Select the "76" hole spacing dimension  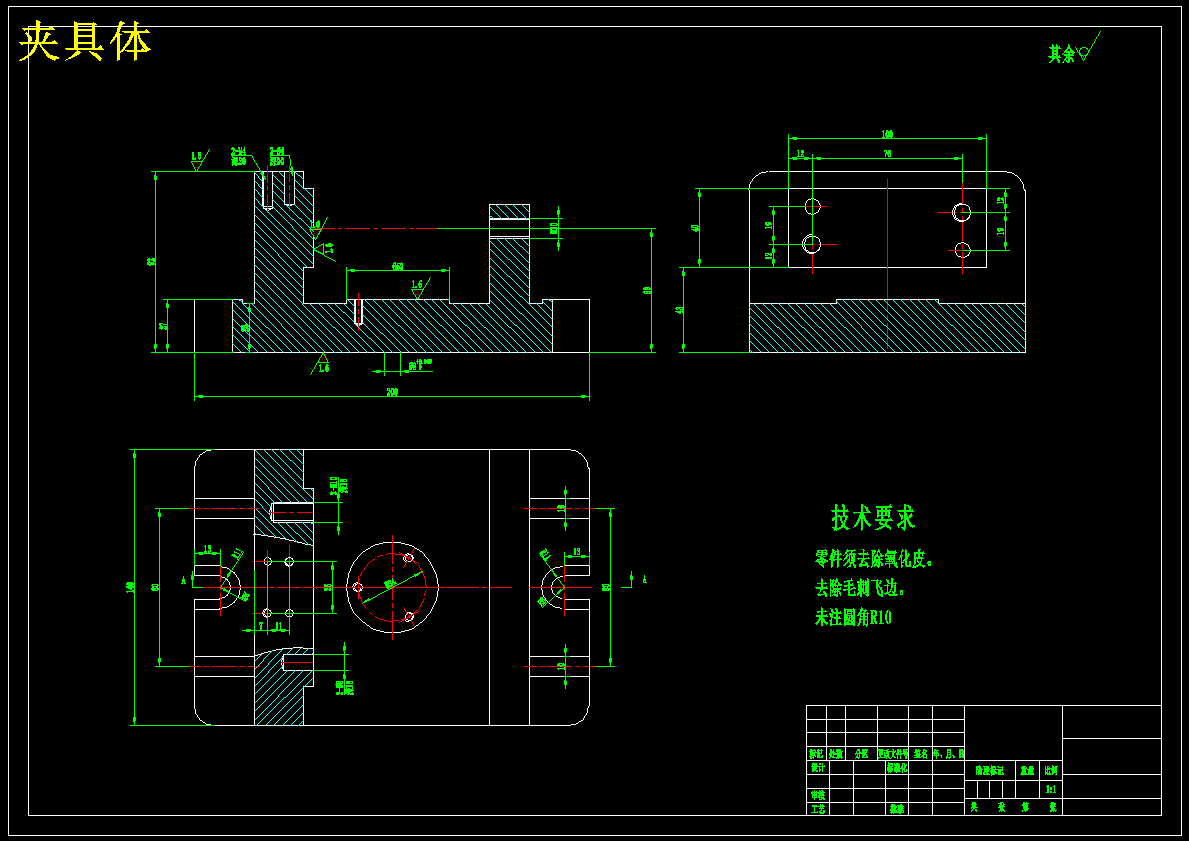click(887, 154)
